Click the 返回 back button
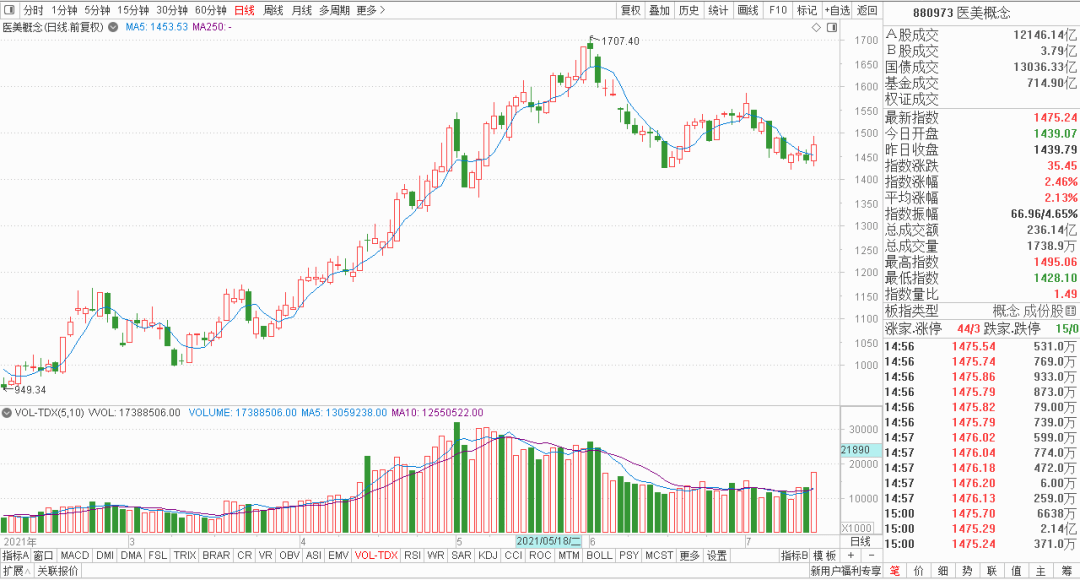Image resolution: width=1080 pixels, height=580 pixels. click(x=867, y=10)
